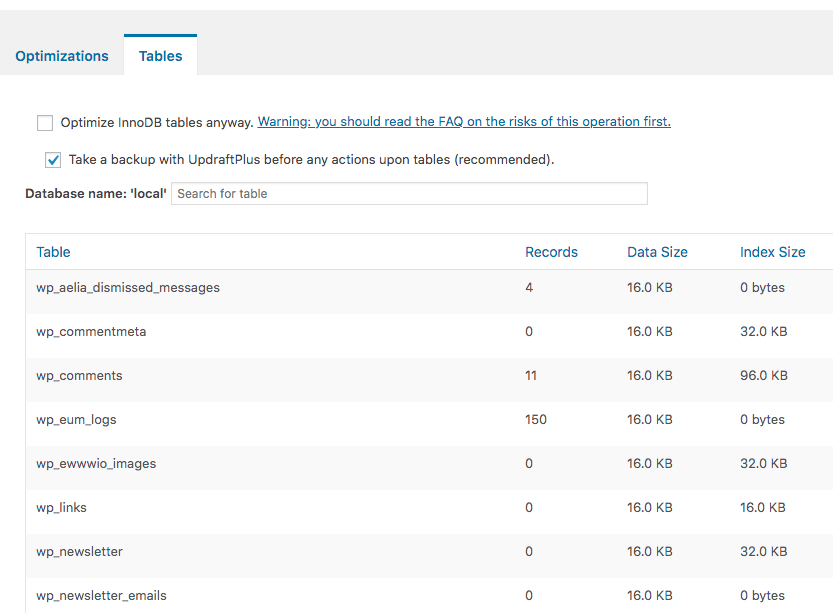This screenshot has height=613, width=833.
Task: Click the wp_links table name
Action: point(61,508)
